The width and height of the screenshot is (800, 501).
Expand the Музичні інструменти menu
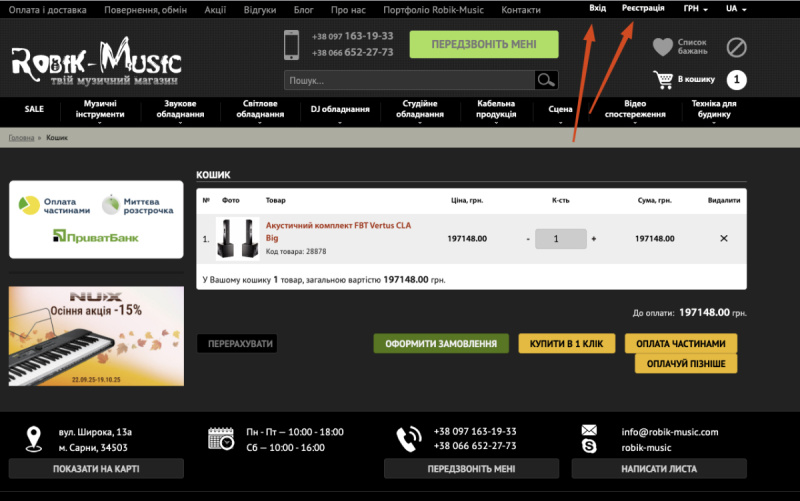point(99,109)
